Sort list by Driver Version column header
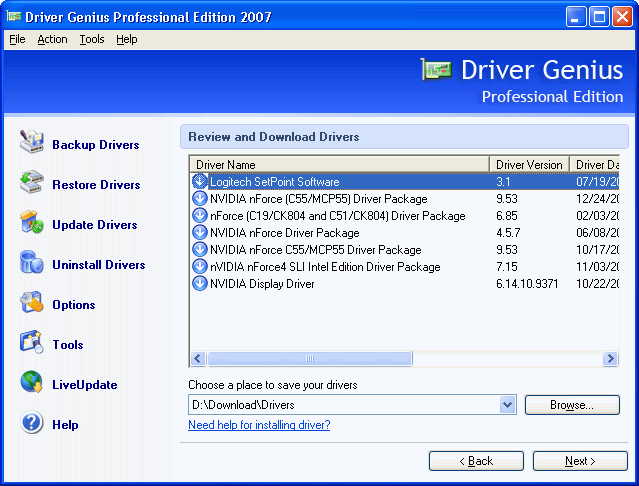Screen dimensions: 639x486 pyautogui.click(x=529, y=164)
